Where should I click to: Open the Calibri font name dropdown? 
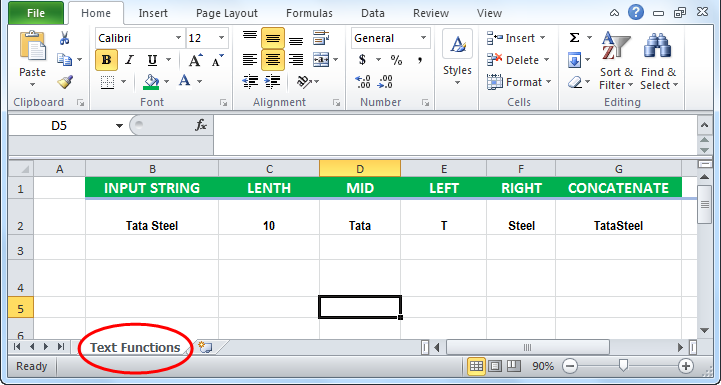pyautogui.click(x=178, y=38)
